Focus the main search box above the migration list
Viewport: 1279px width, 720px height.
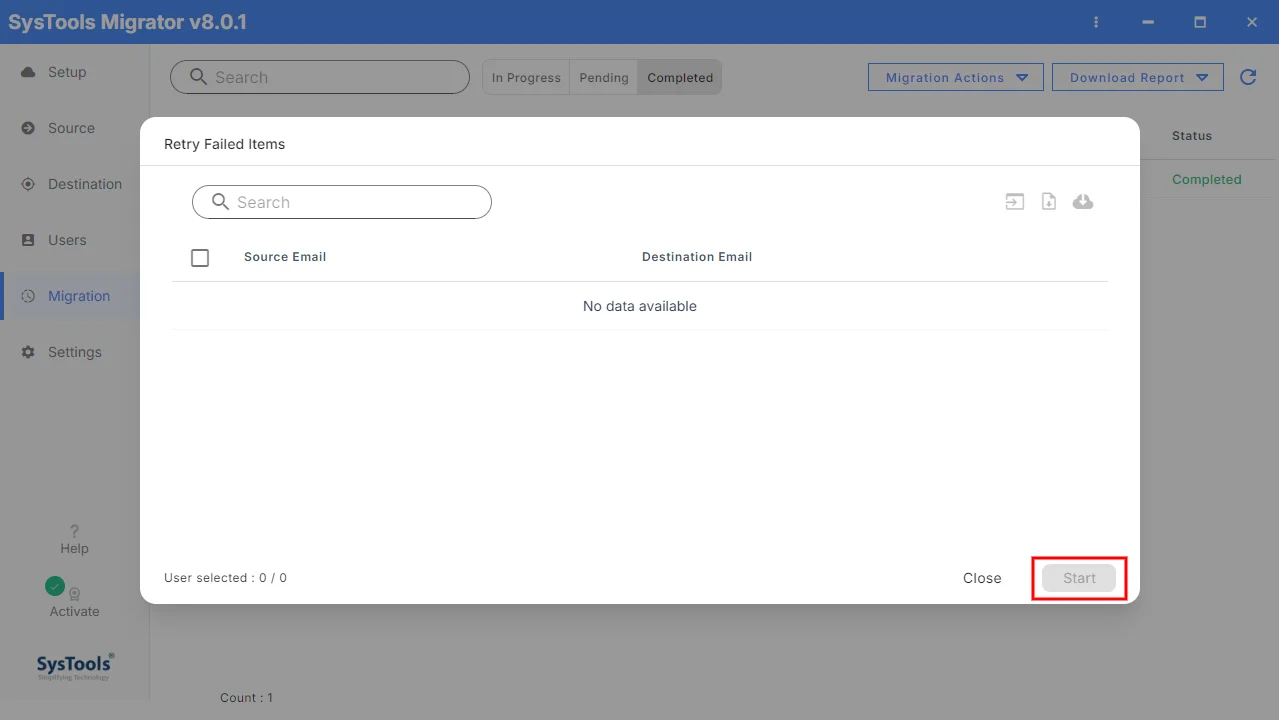(x=320, y=77)
